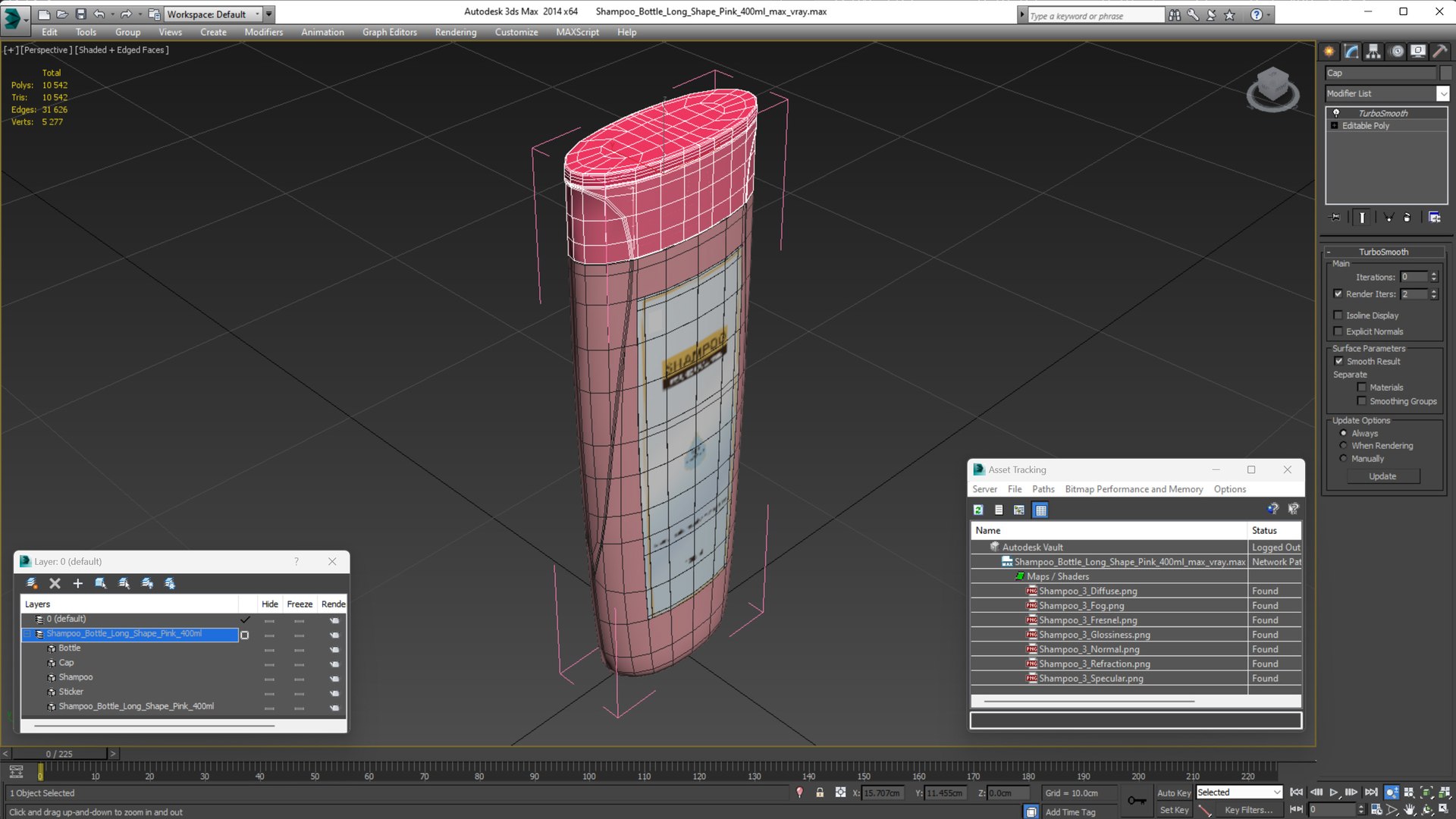This screenshot has width=1456, height=819.
Task: Open the undo history dropdown arrow
Action: (x=113, y=14)
